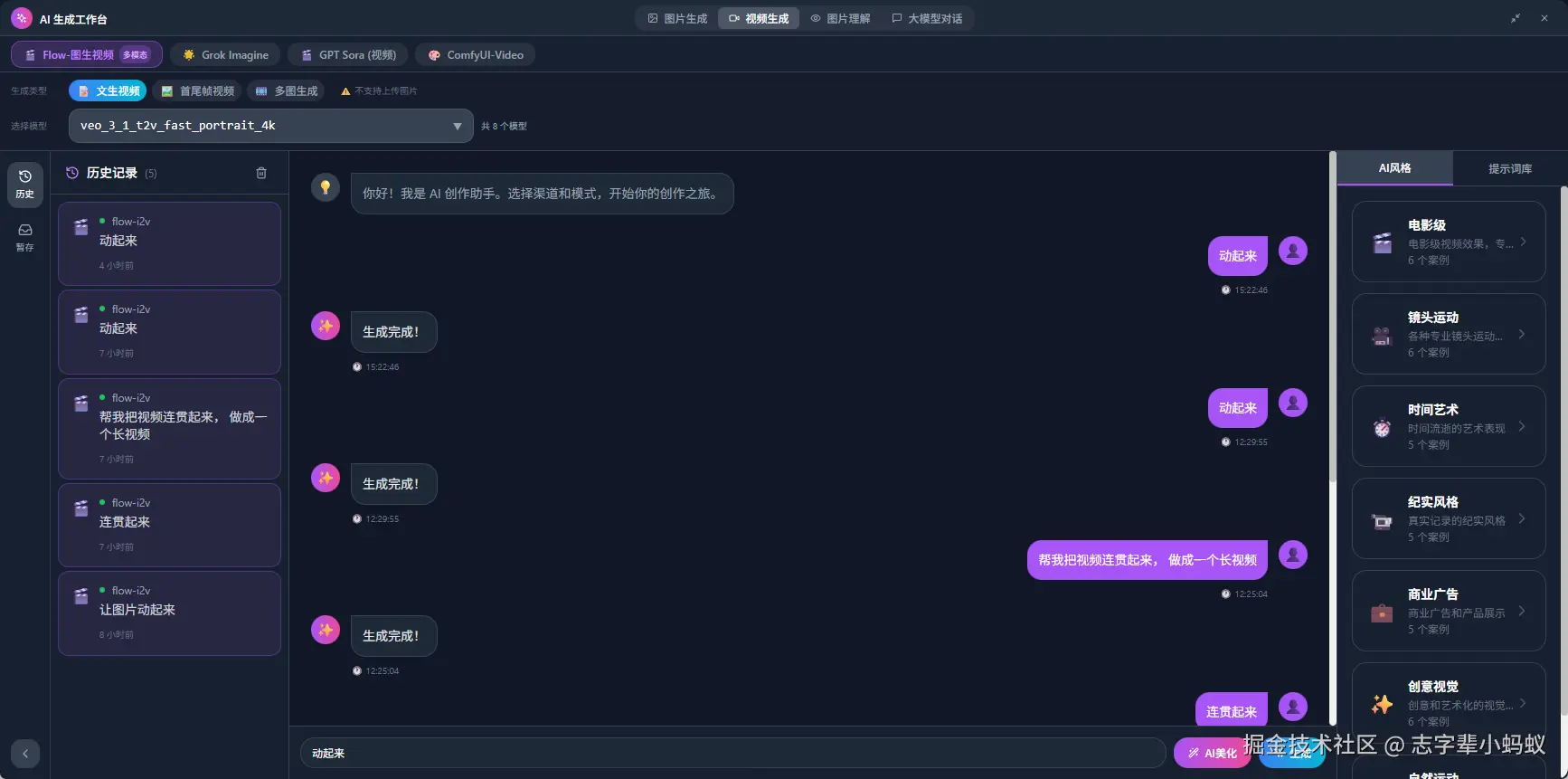Switch to the 视频生成 tab
The height and width of the screenshot is (779, 1568).
759,18
